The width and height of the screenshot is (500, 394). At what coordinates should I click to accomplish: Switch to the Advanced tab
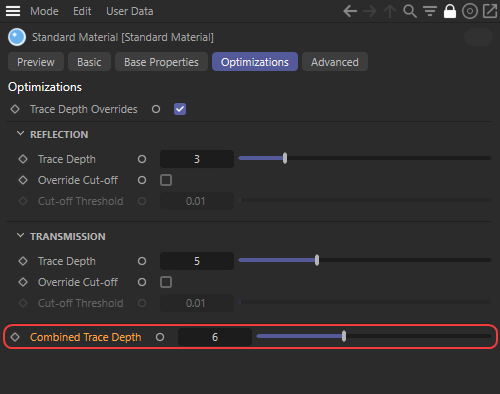pyautogui.click(x=335, y=62)
